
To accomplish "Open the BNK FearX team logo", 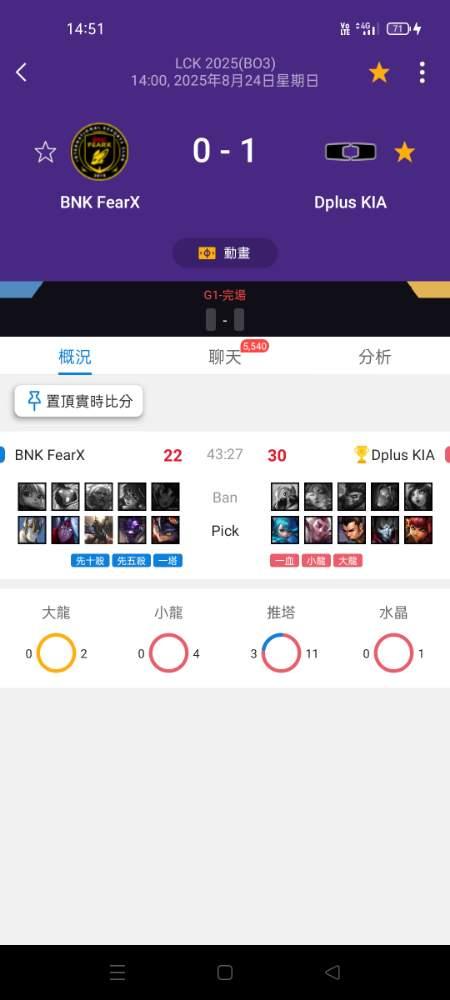I will coord(99,151).
